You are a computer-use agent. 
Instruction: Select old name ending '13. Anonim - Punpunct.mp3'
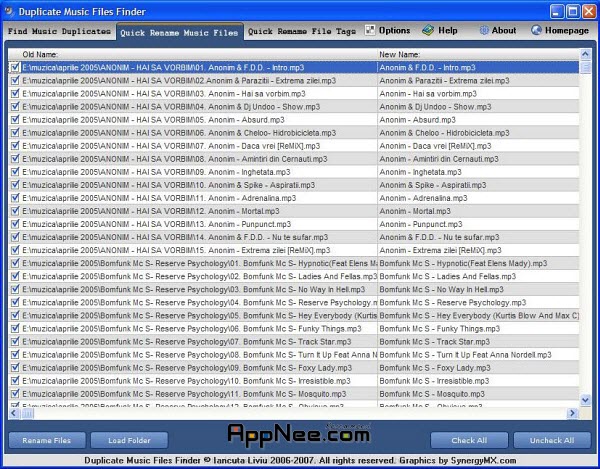[157, 224]
